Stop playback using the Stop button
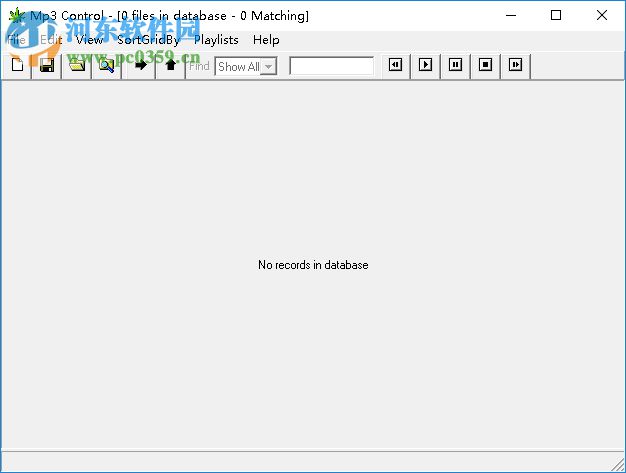This screenshot has height=473, width=626. 485,65
